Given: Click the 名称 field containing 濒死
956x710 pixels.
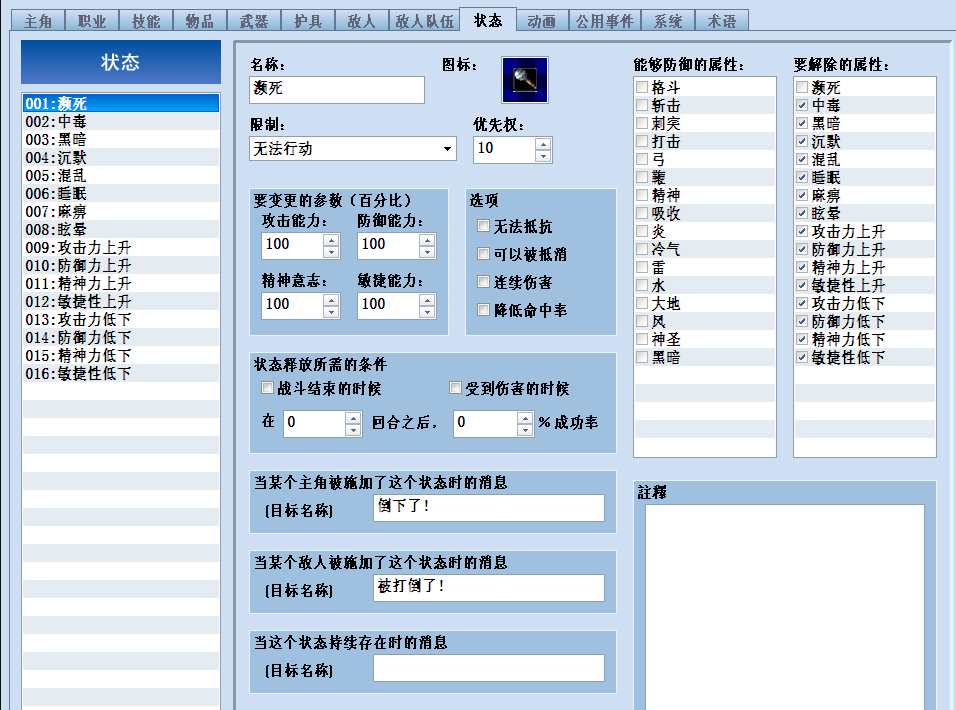Looking at the screenshot, I should (337, 89).
